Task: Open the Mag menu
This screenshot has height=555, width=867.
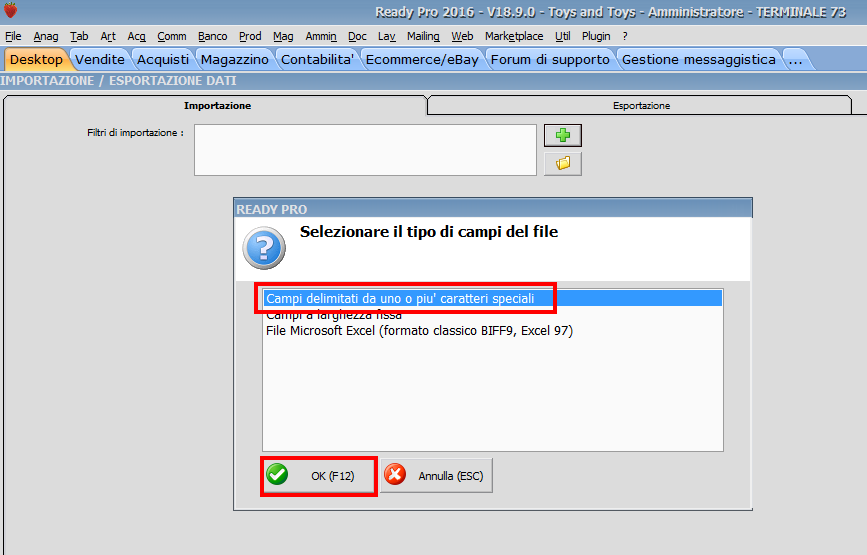Action: tap(283, 36)
